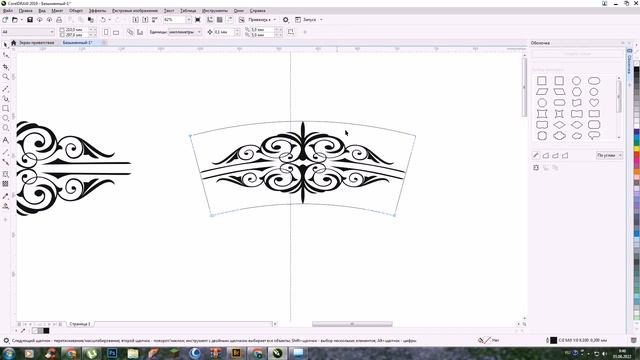Open the Edit (Правка) menu

coord(26,11)
